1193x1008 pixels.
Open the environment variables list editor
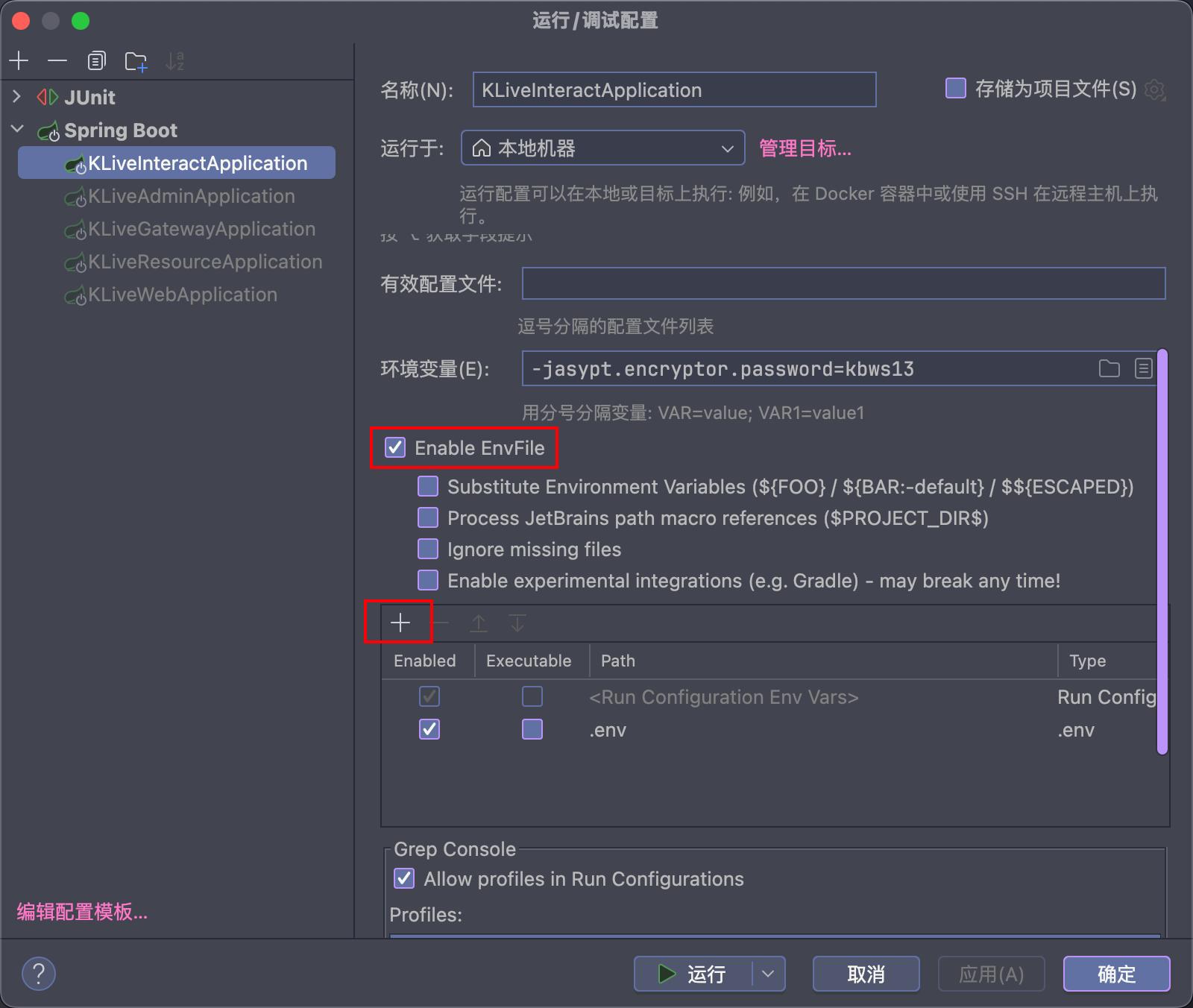coord(1144,368)
